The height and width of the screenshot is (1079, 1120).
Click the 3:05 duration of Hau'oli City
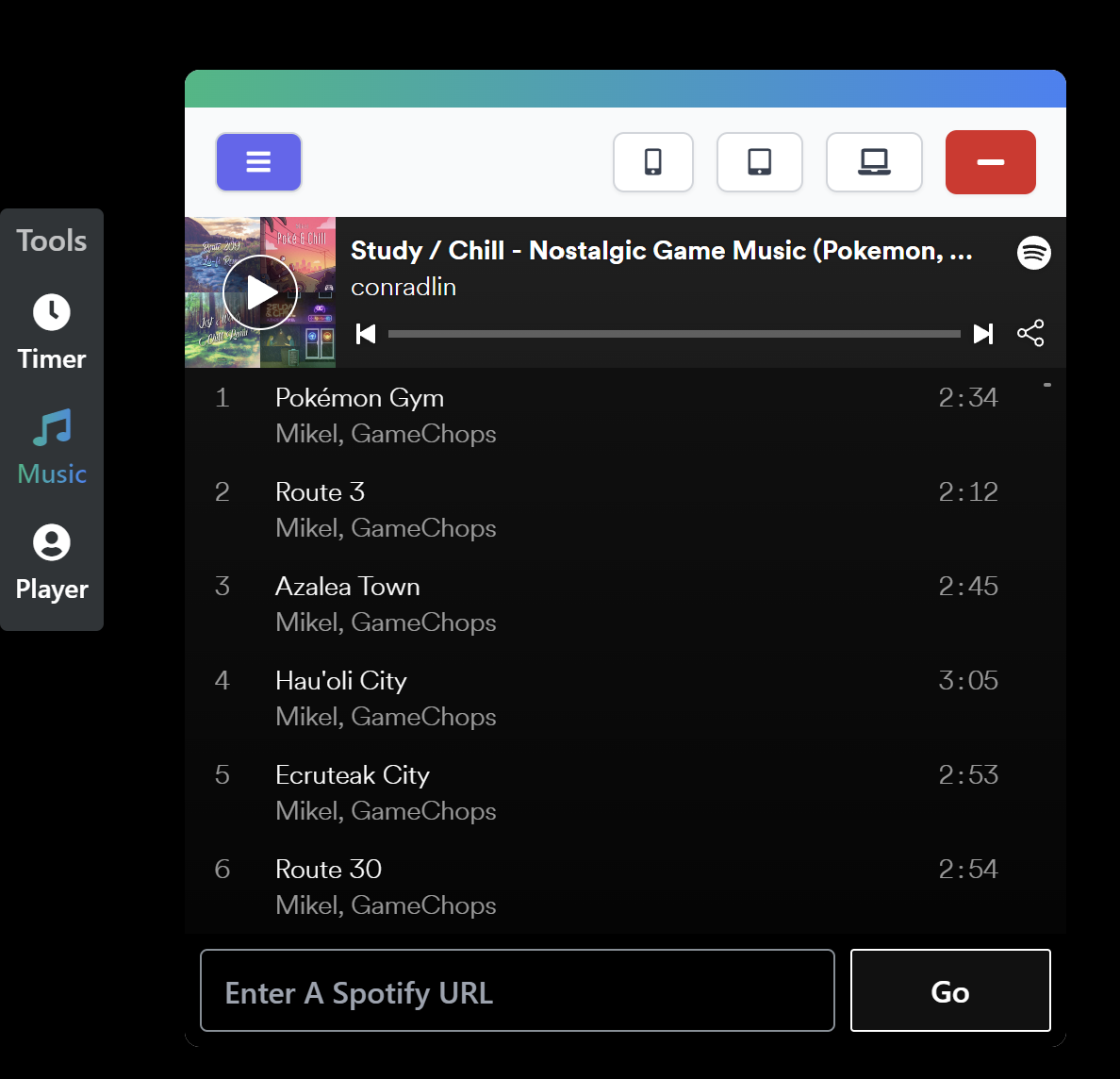(x=968, y=680)
